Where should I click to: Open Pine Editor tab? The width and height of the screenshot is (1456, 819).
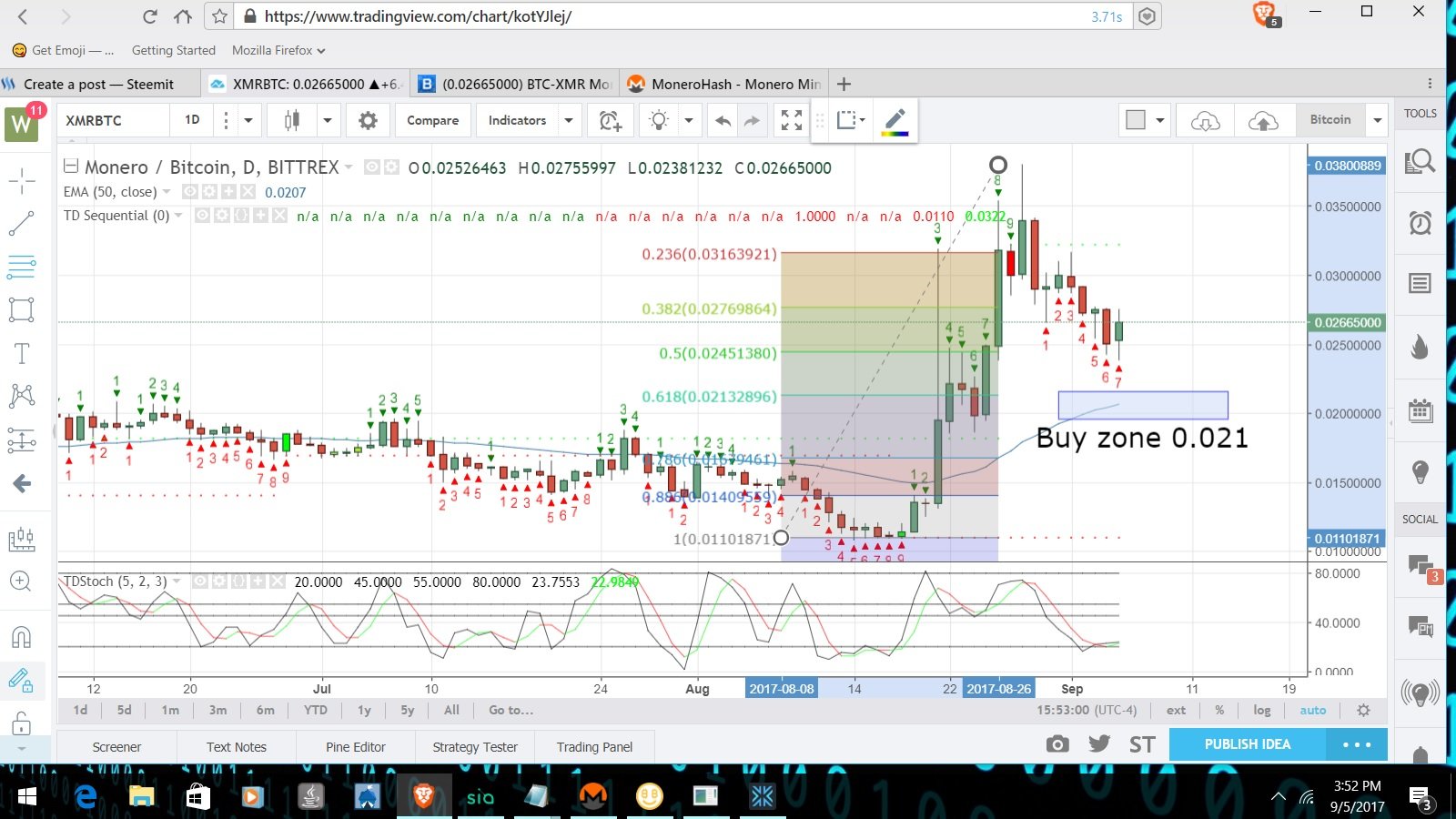point(356,747)
